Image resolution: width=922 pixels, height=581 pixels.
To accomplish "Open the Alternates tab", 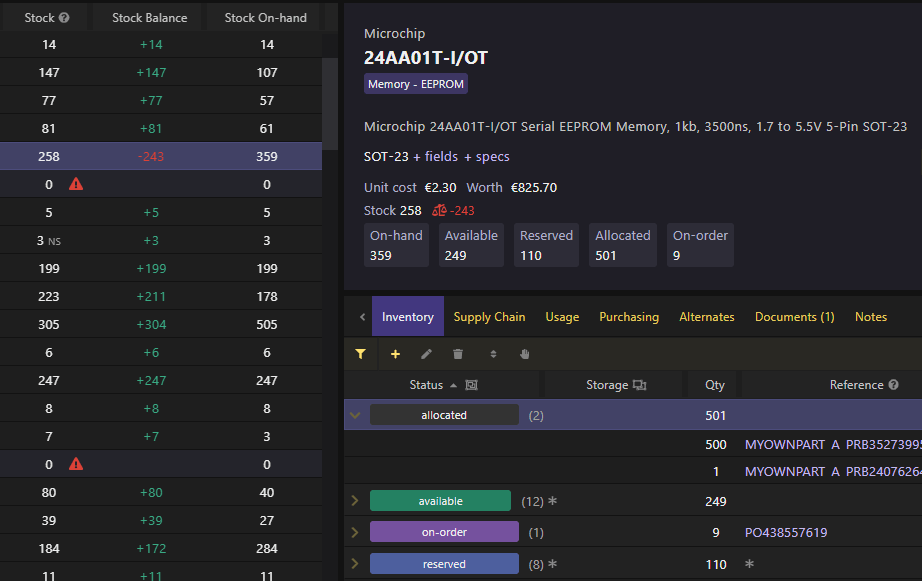I will click(707, 316).
